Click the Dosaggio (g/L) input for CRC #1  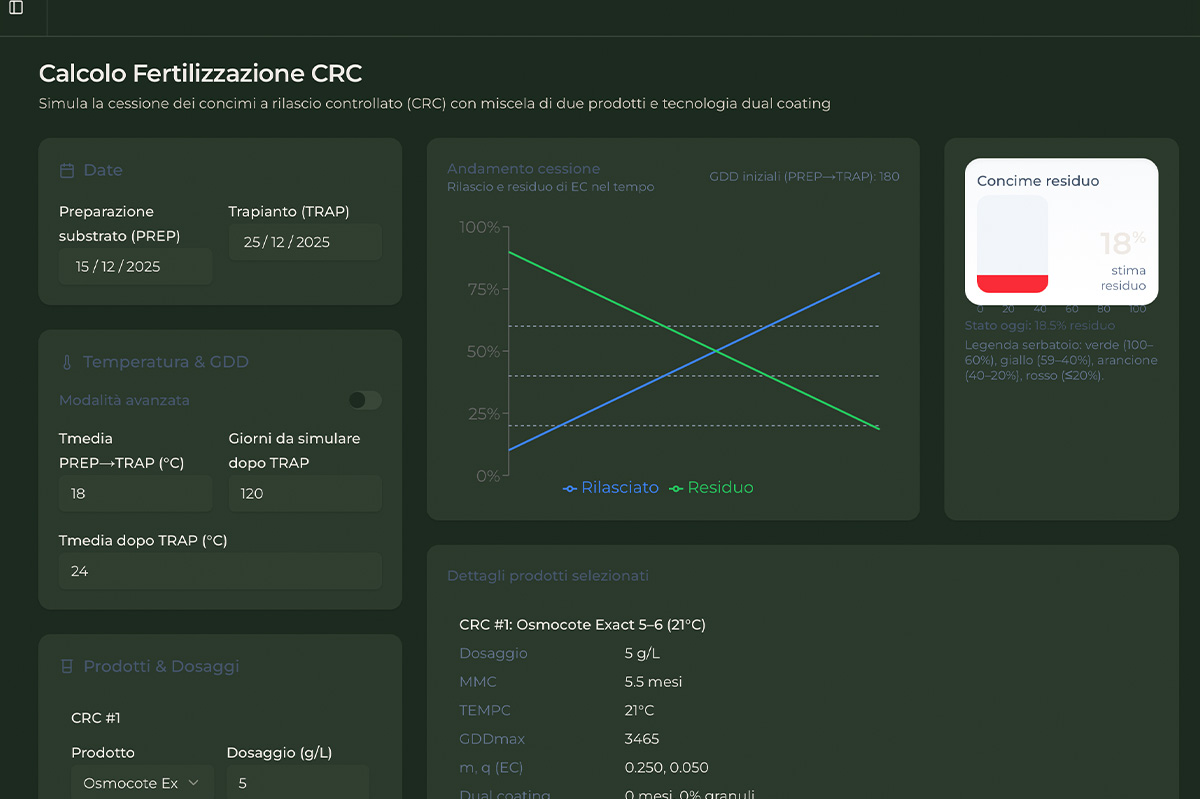click(x=298, y=783)
